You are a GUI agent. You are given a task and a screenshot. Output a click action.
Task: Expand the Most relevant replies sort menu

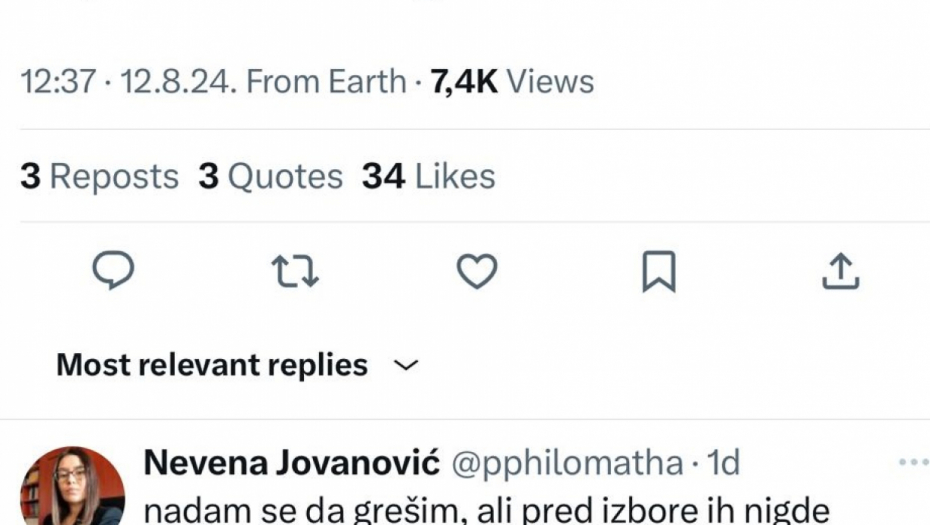point(212,365)
